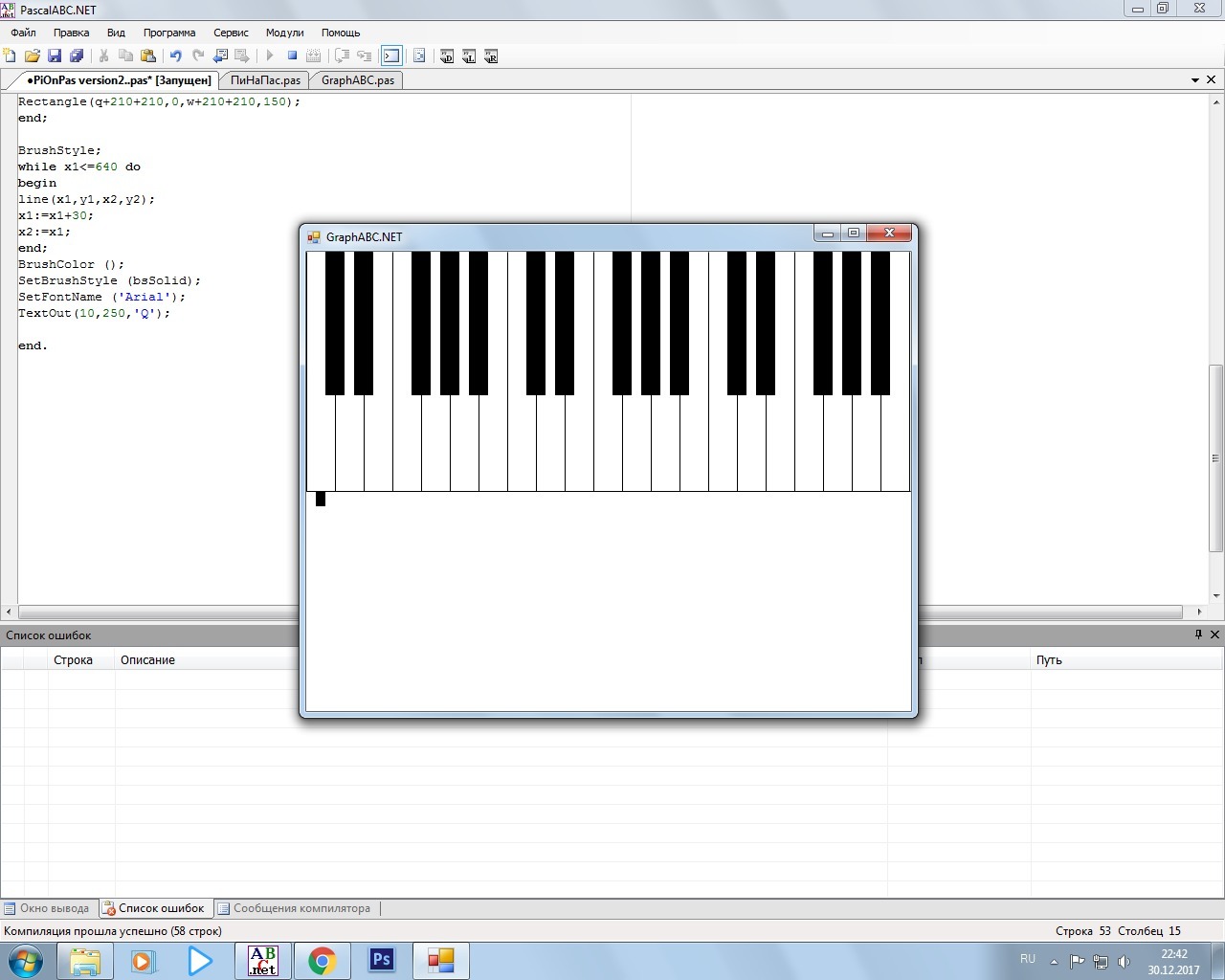The image size is (1225, 980).
Task: Expand hidden system tray icons
Action: pos(1054,962)
